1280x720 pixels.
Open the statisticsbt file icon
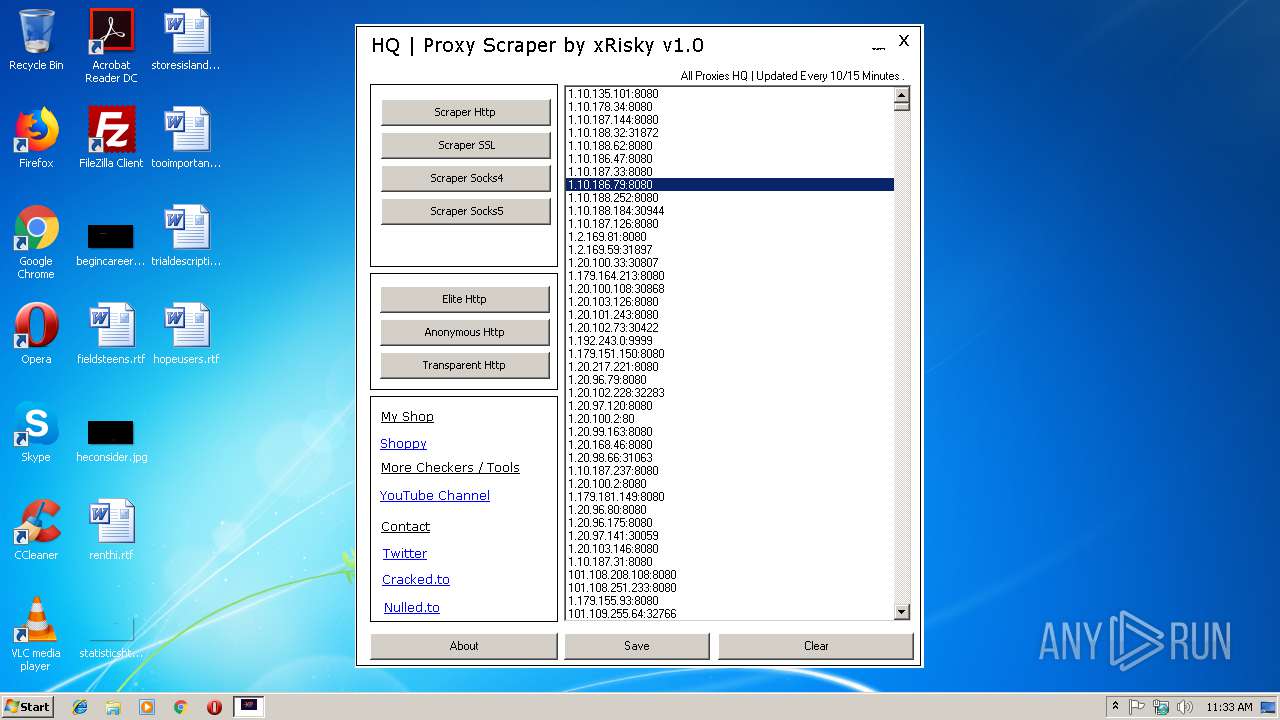[x=111, y=636]
